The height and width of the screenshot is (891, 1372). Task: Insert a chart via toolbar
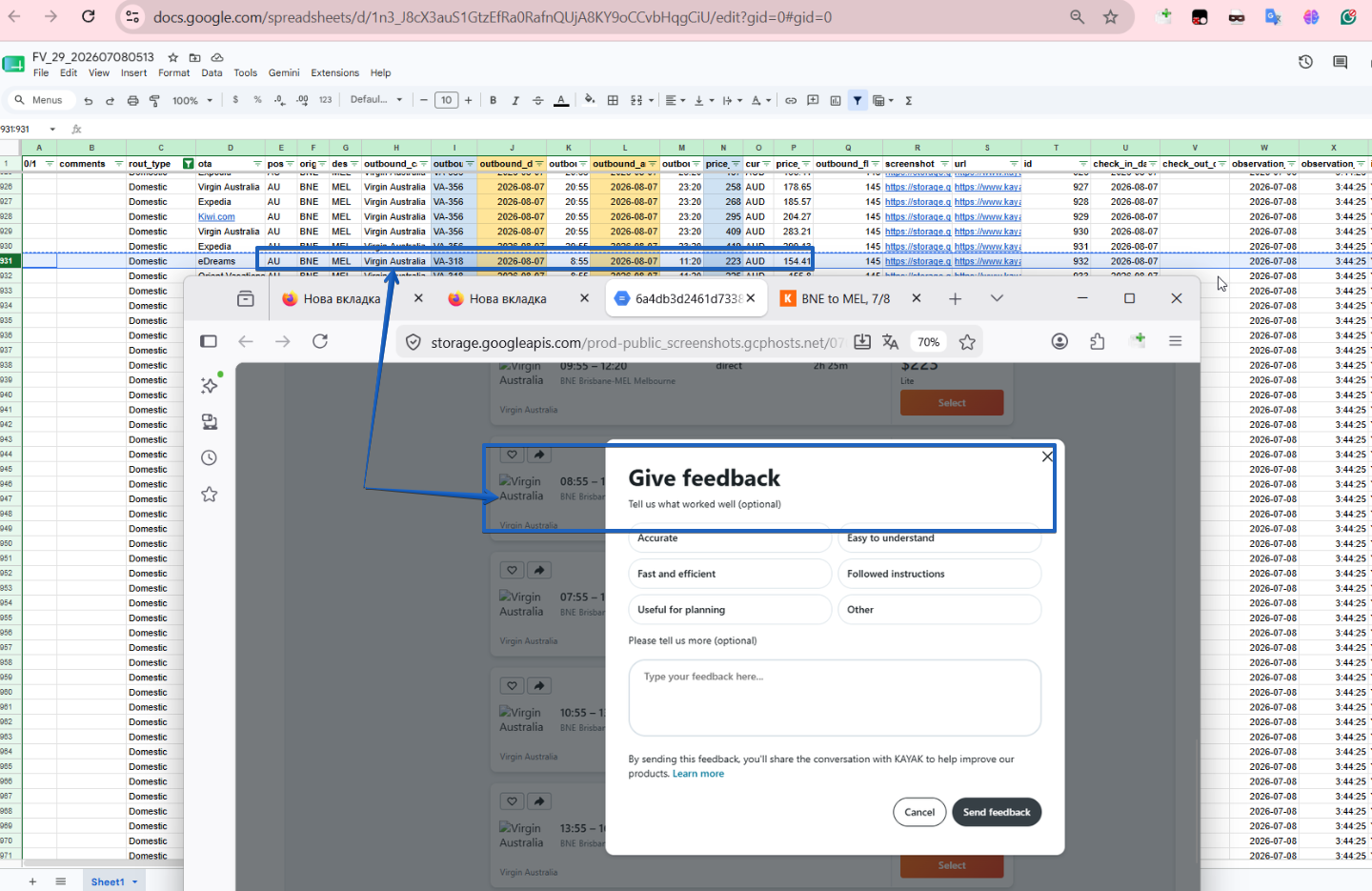(x=836, y=100)
